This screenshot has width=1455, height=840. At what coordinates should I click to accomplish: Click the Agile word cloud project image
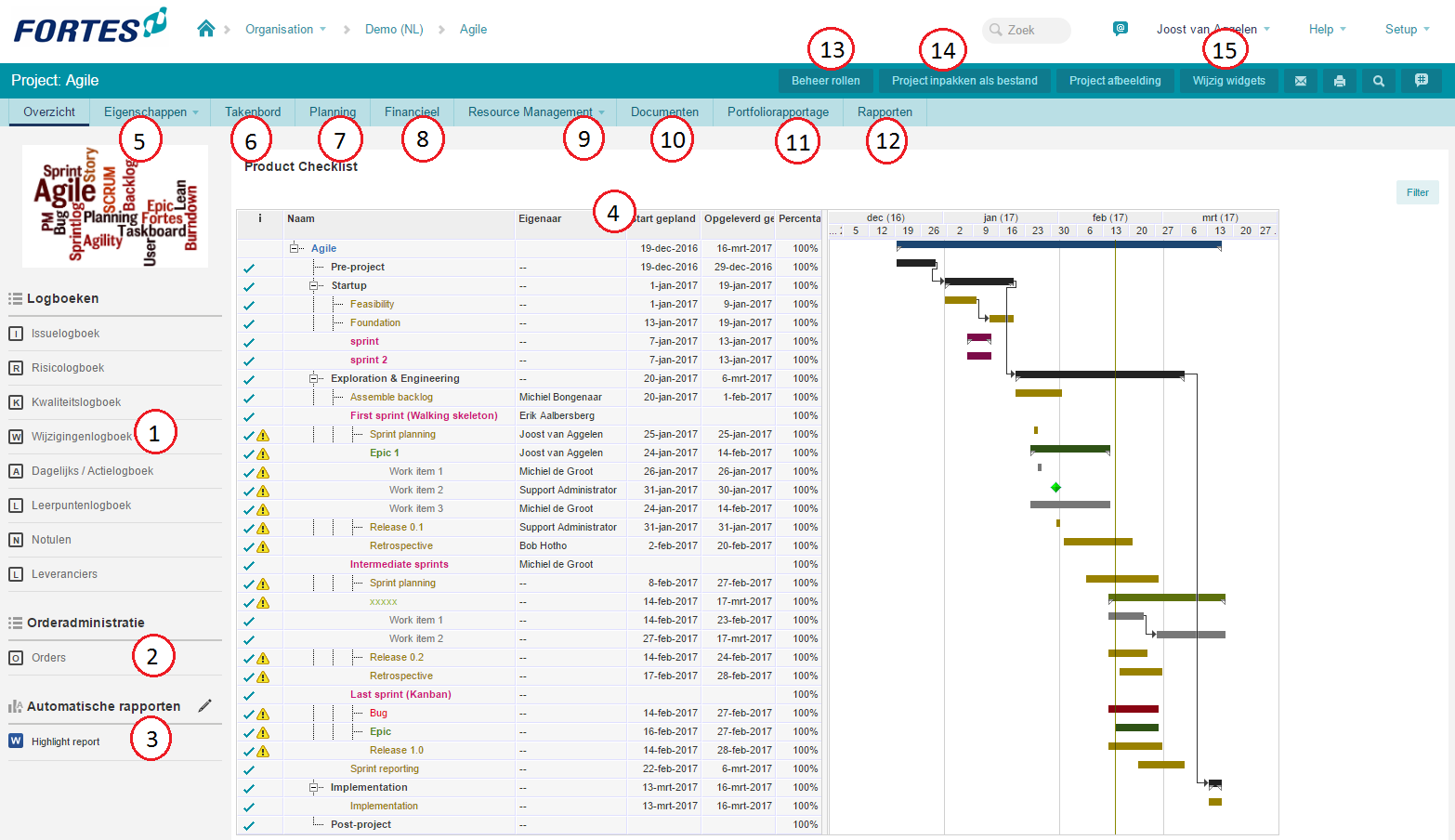point(115,206)
